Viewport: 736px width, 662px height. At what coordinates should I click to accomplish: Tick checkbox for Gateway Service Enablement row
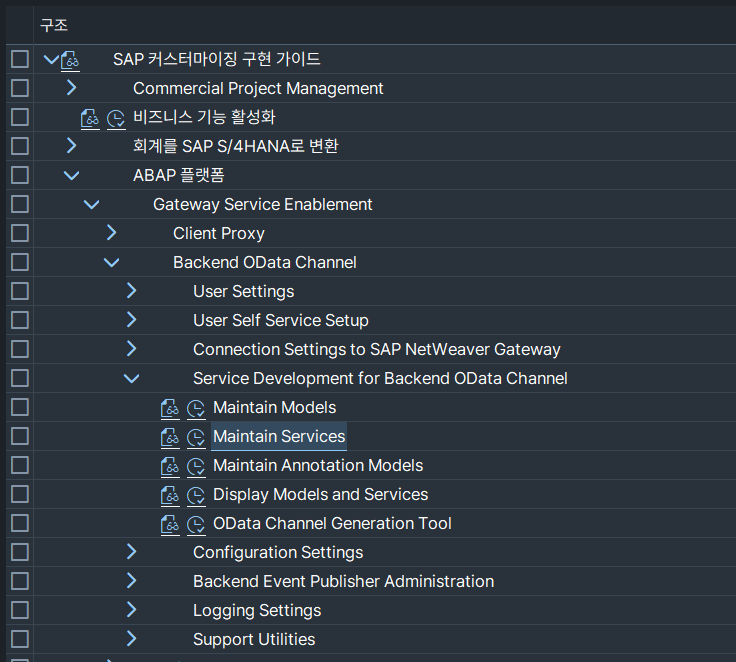pos(20,204)
